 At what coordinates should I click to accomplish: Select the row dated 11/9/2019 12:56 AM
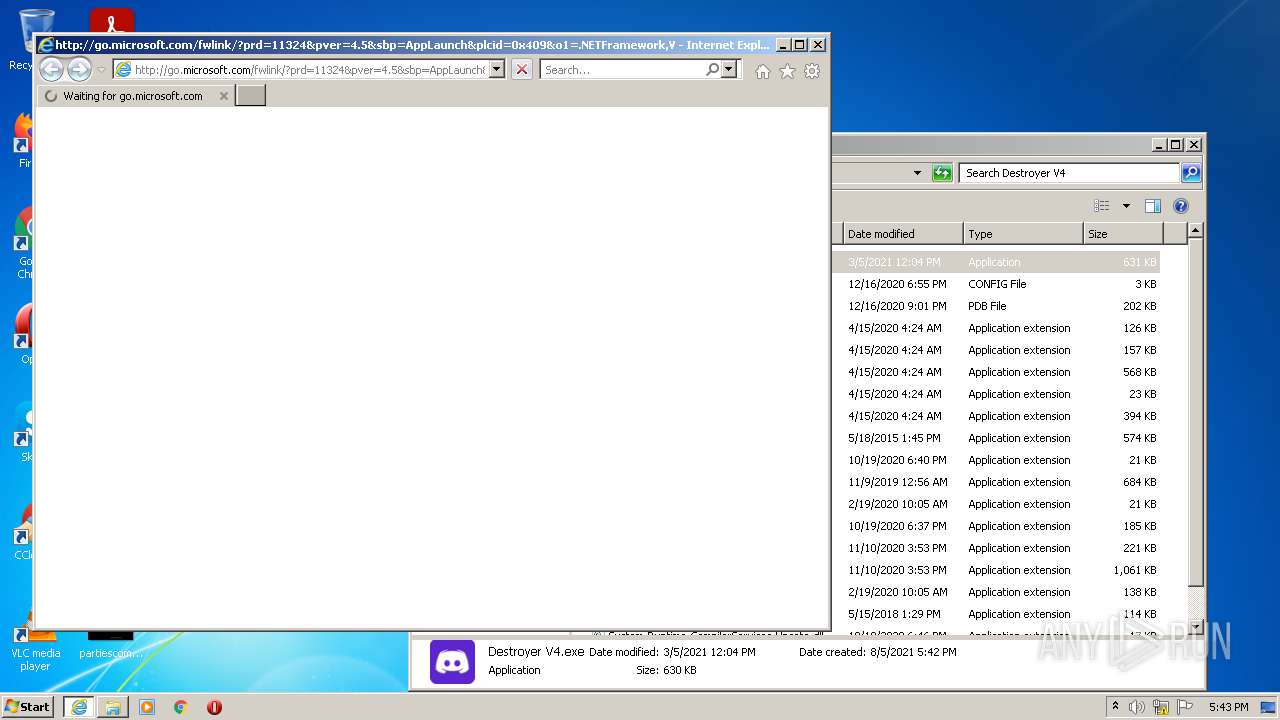(996, 482)
